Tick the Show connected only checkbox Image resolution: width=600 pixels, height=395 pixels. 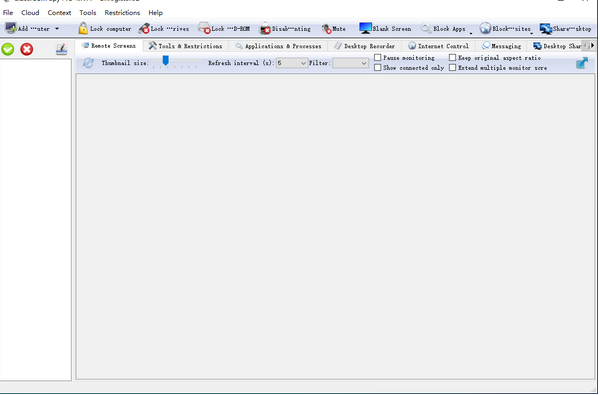tap(378, 67)
